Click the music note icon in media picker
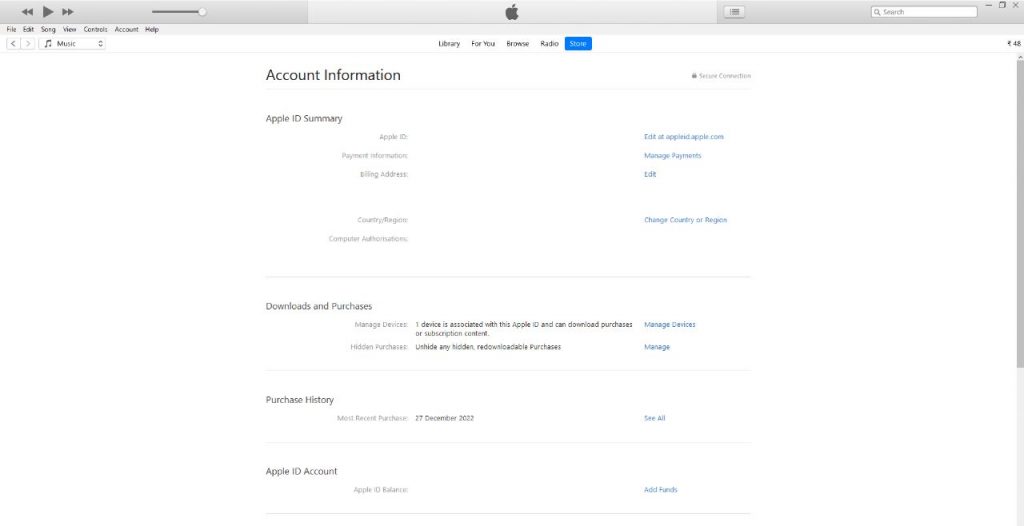The height and width of the screenshot is (526, 1024). 48,43
